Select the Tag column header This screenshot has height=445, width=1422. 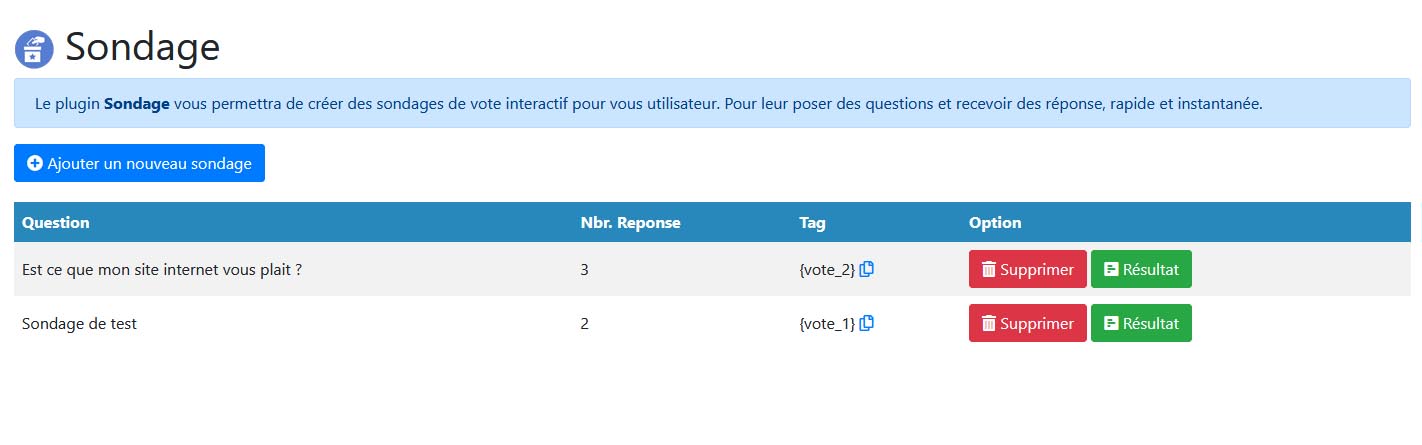click(813, 222)
